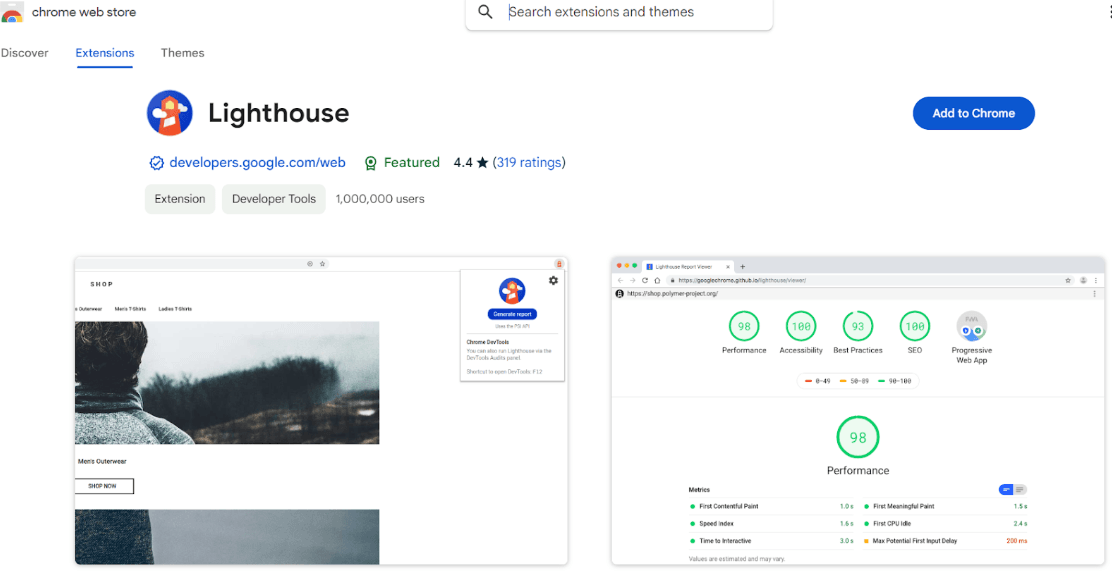Switch to the Themes tab
The image size is (1112, 572).
pyautogui.click(x=182, y=53)
